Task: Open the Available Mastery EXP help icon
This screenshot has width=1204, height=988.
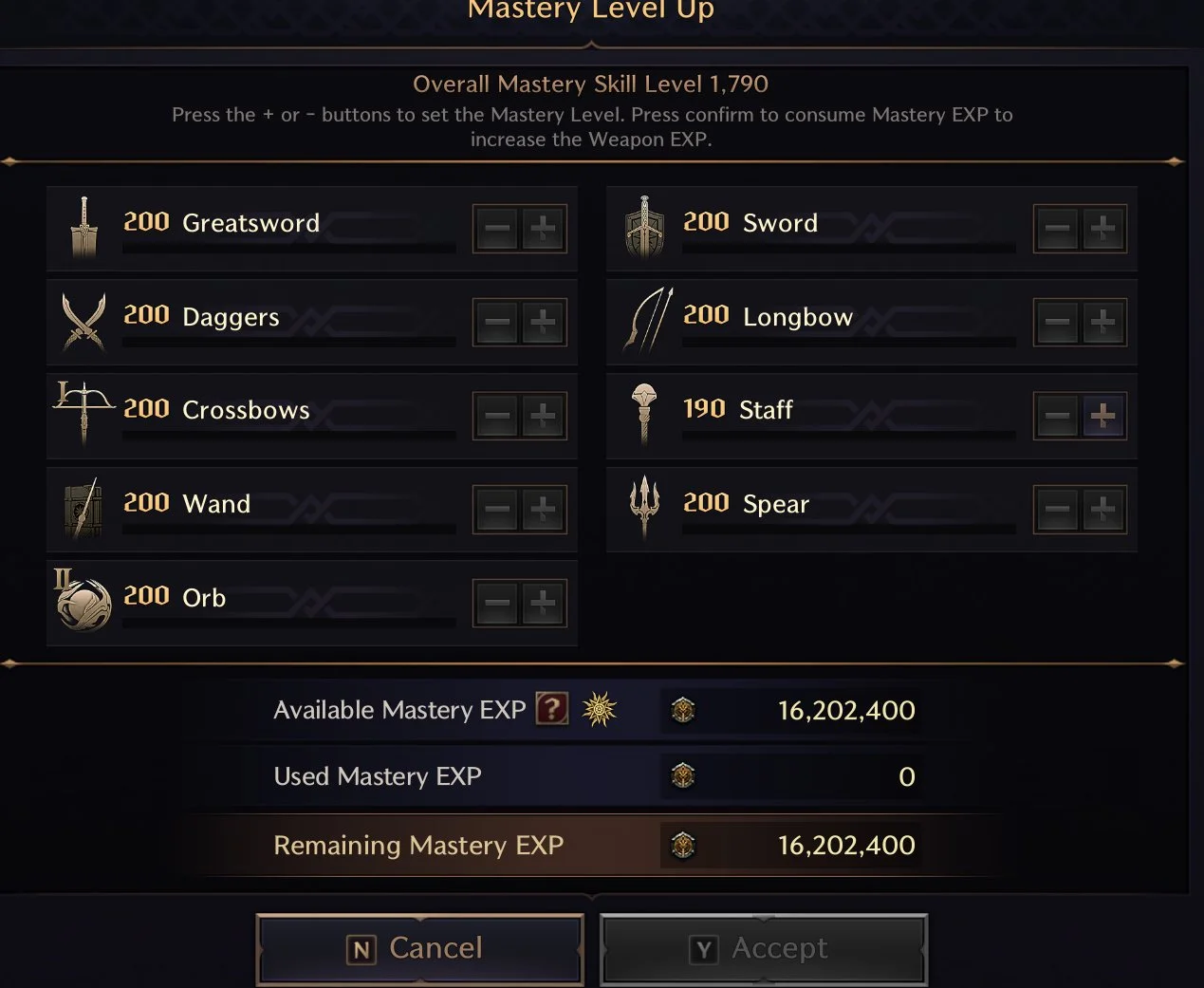Action: click(x=552, y=709)
